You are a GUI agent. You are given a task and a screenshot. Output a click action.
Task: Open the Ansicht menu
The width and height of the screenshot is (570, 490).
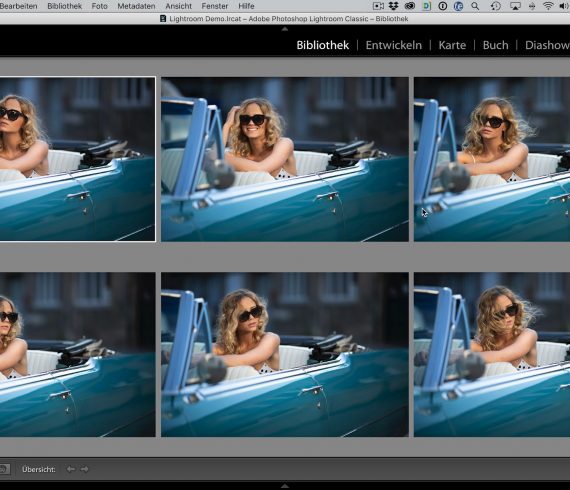click(x=178, y=6)
